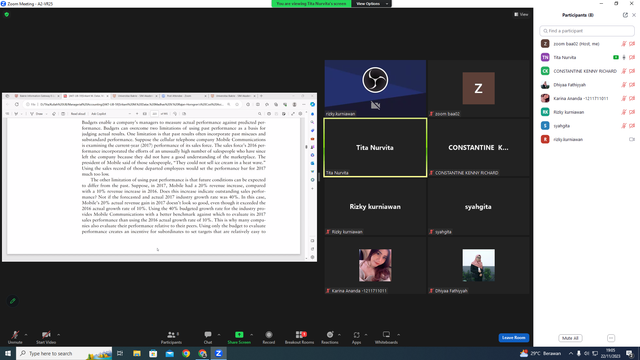Start recording with the Record button
The image size is (640, 360).
[x=269, y=337]
